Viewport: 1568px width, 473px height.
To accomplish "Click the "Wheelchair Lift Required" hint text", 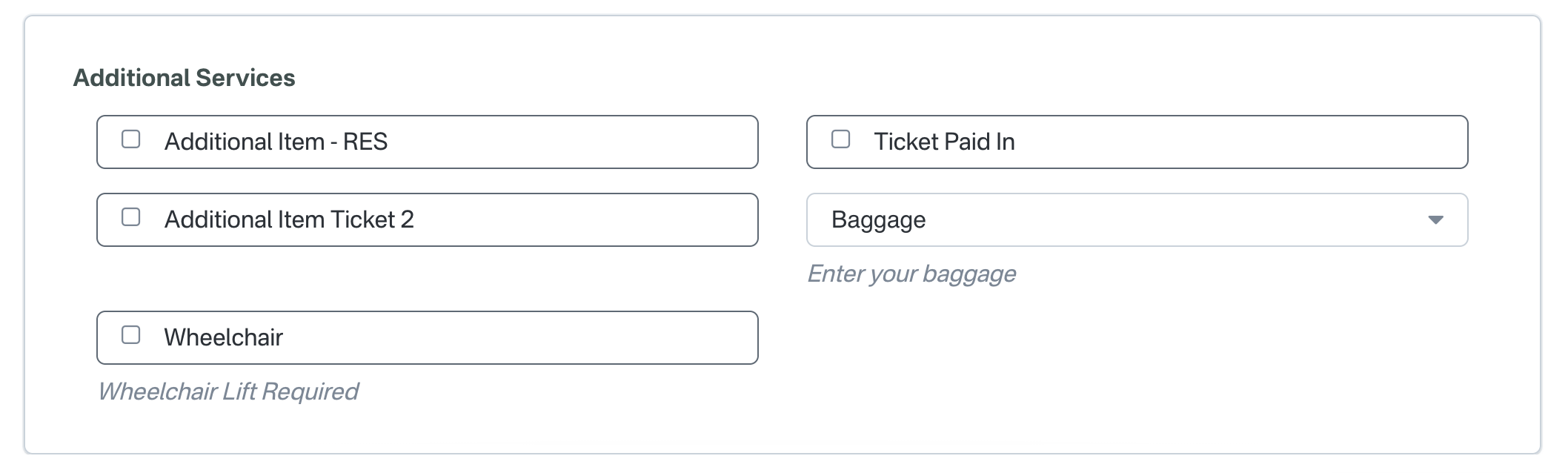I will (x=228, y=391).
